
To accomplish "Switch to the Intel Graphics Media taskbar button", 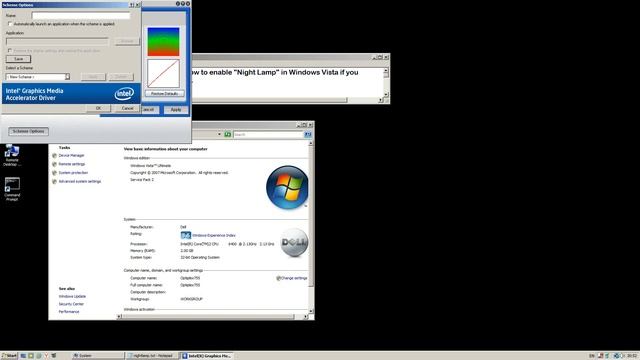I will (207, 356).
